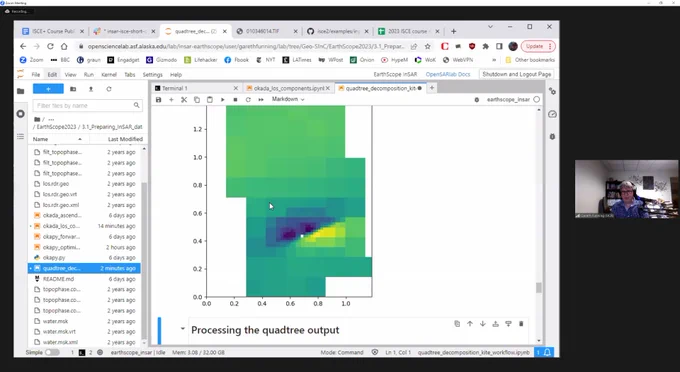
Task: Open the cell type Markdown dropdown
Action: (x=288, y=99)
